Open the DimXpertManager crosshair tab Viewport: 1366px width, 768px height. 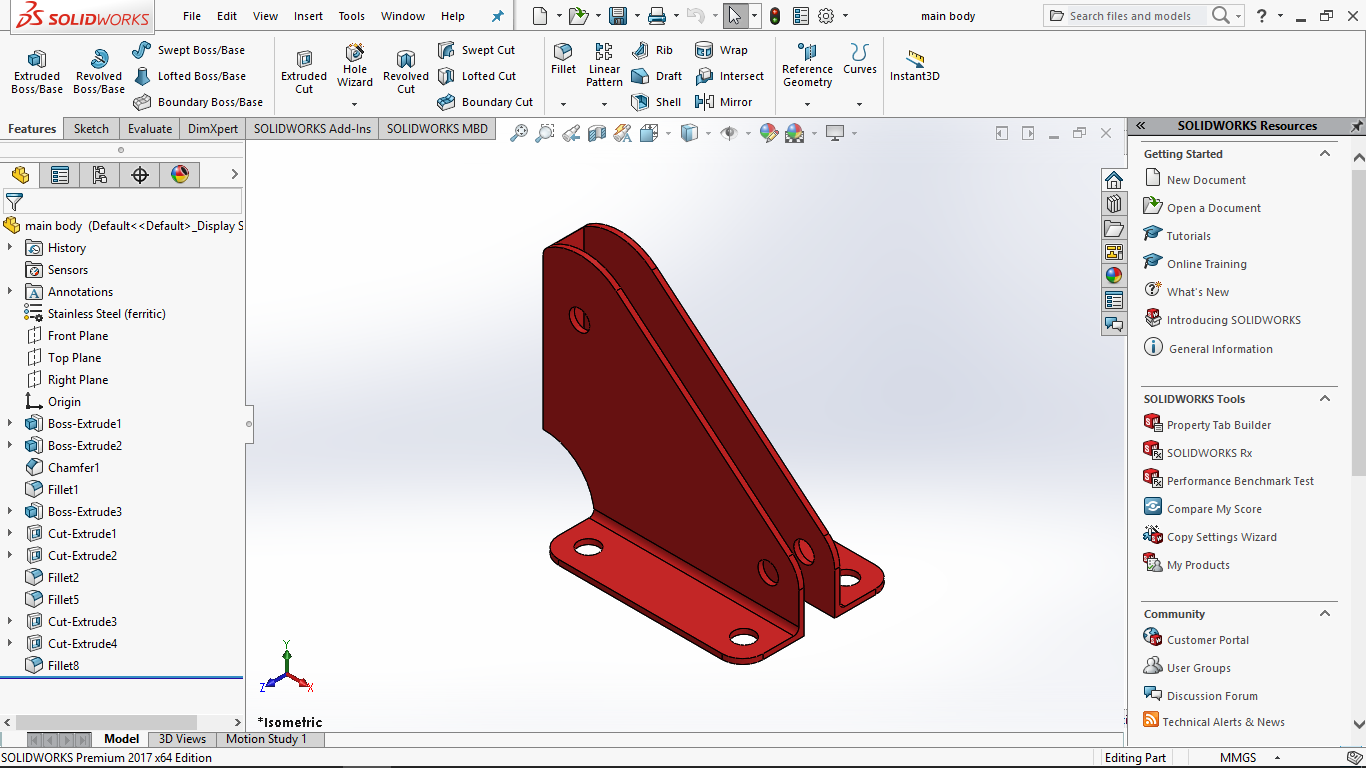[x=140, y=175]
